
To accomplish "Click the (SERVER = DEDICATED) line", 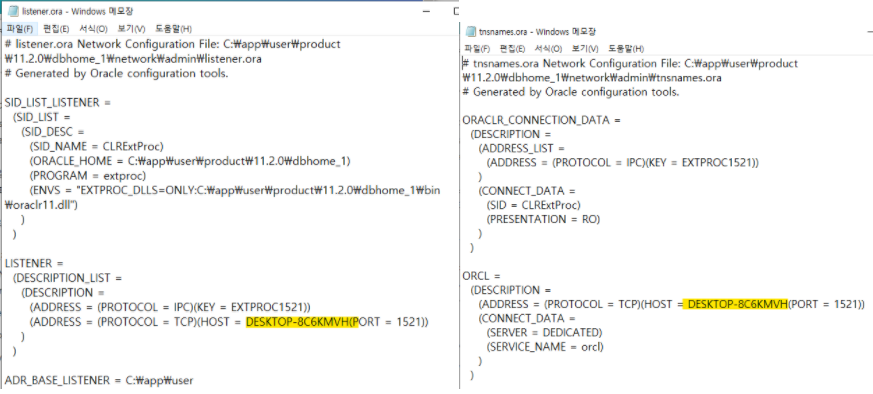I will pyautogui.click(x=545, y=333).
